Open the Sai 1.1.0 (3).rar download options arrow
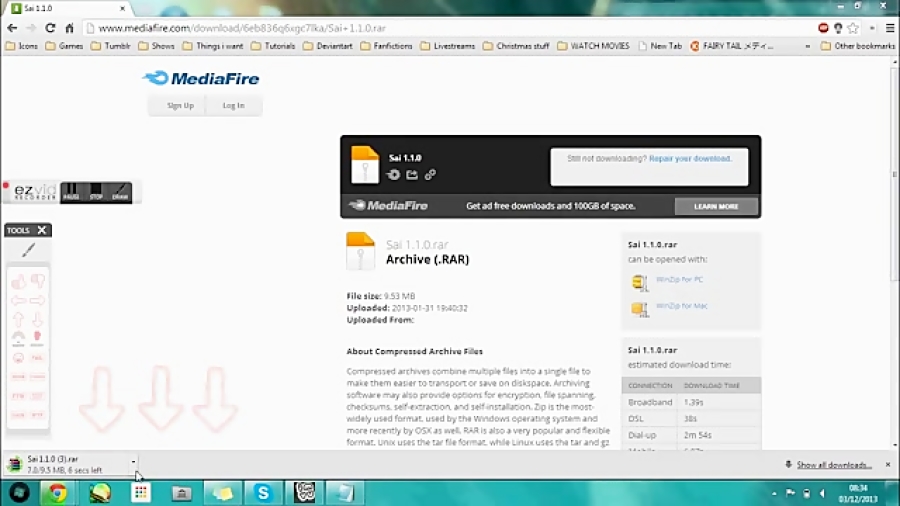The height and width of the screenshot is (506, 900). 133,461
